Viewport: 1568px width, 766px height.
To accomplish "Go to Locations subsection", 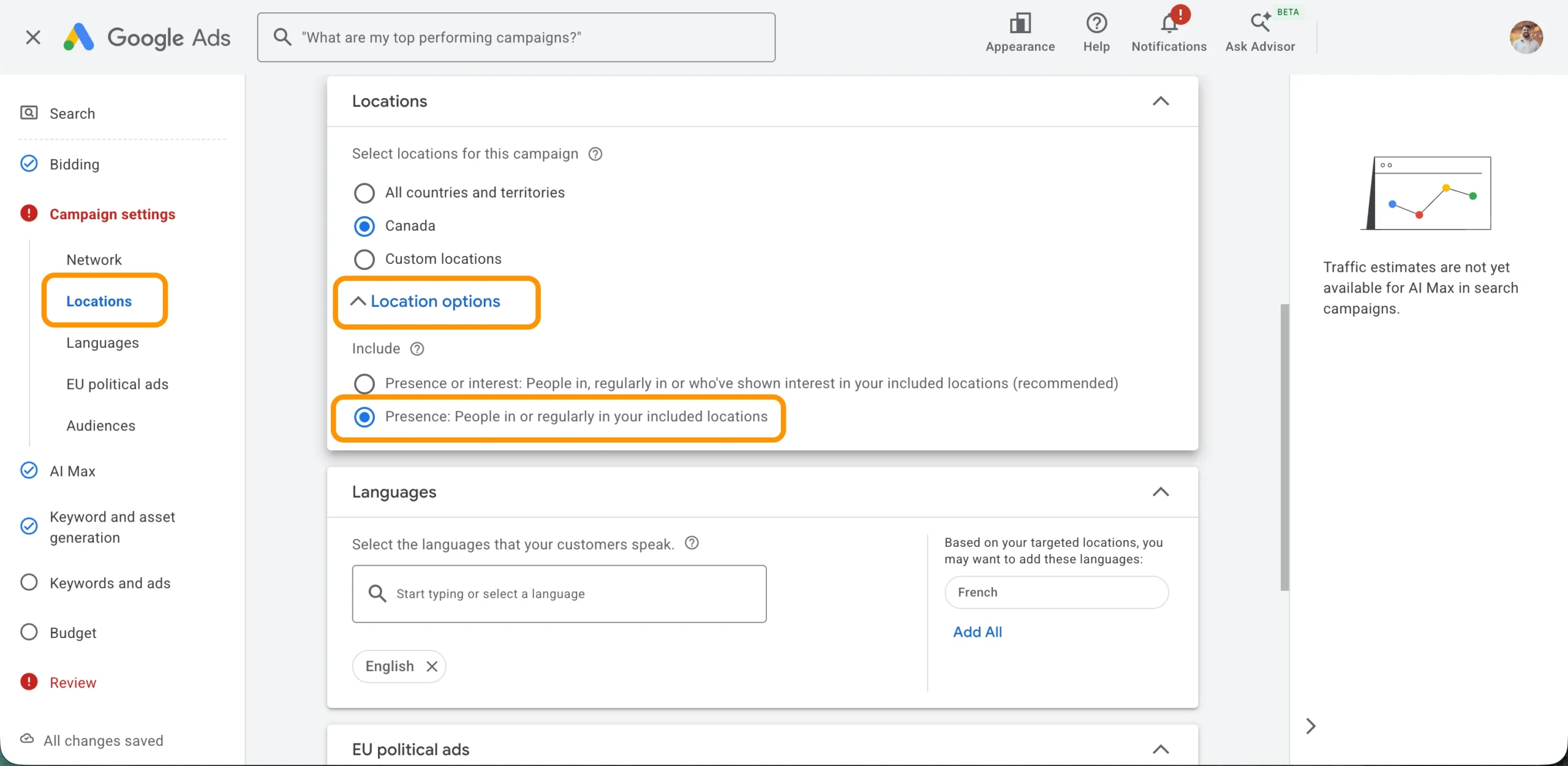I will (99, 301).
